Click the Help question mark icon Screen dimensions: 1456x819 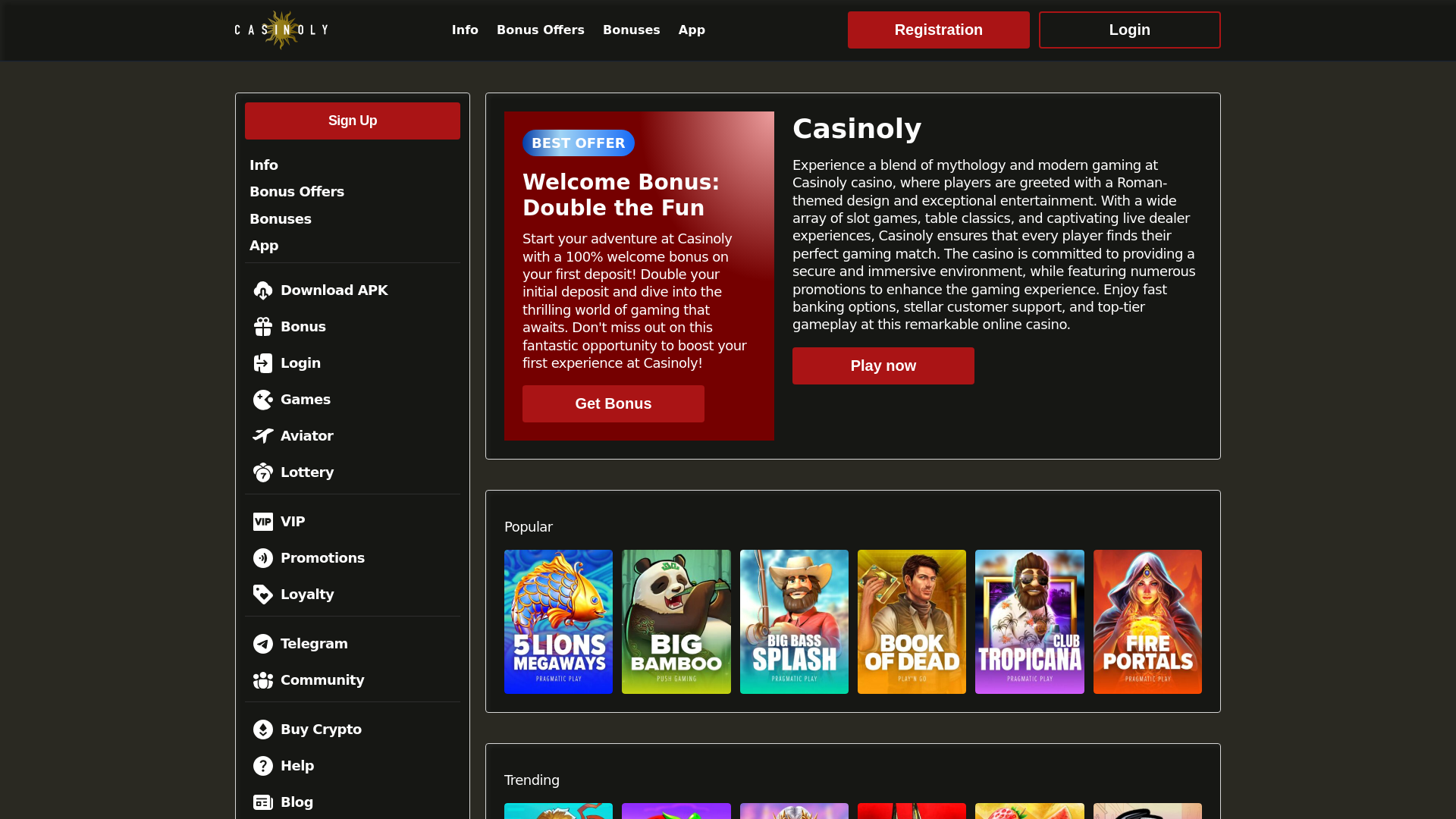pyautogui.click(x=263, y=766)
